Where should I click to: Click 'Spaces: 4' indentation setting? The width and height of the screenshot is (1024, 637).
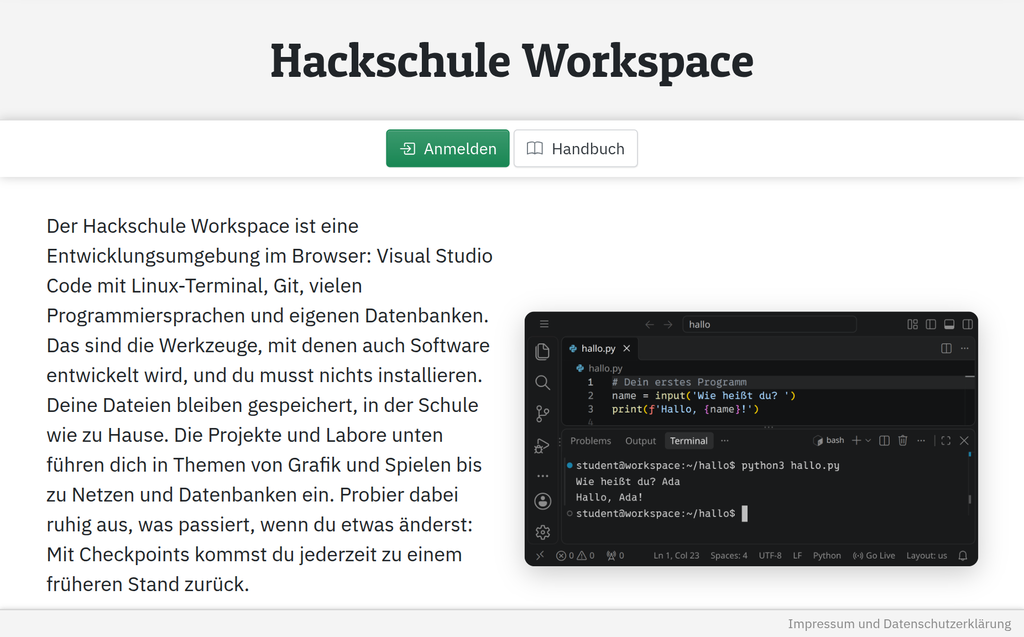[729, 555]
